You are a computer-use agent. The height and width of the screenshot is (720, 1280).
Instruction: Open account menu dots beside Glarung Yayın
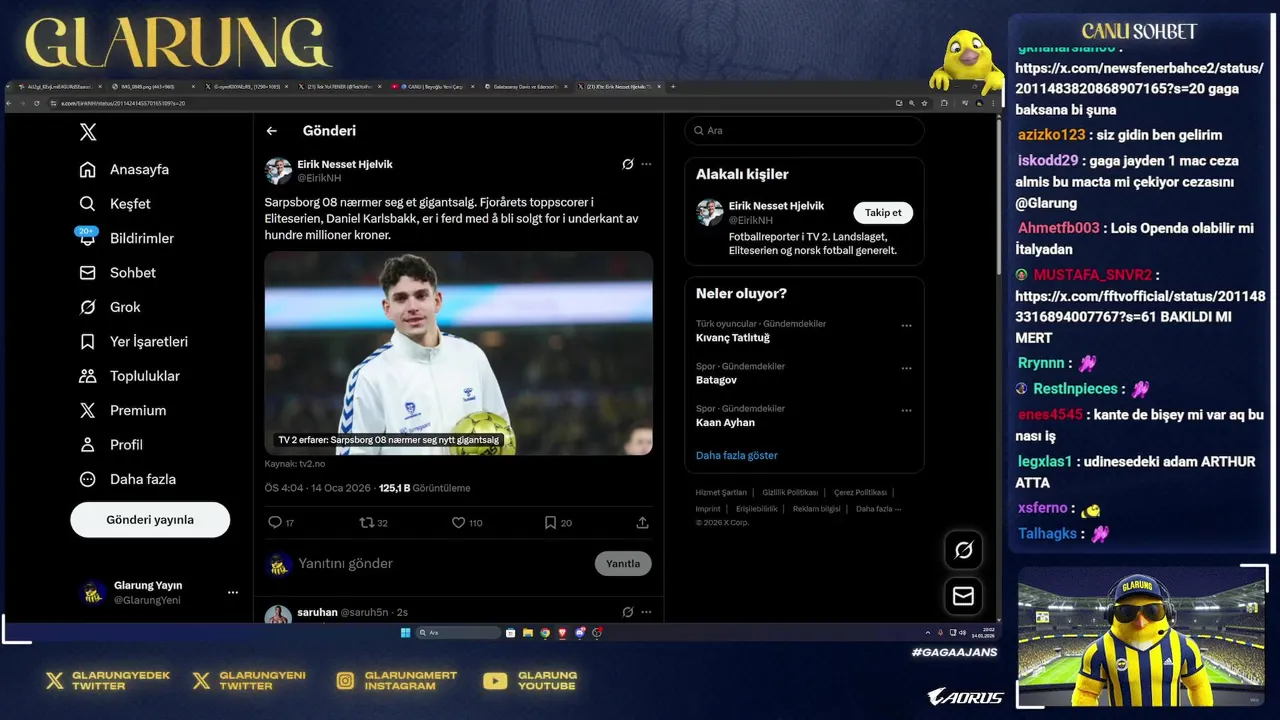click(x=233, y=592)
